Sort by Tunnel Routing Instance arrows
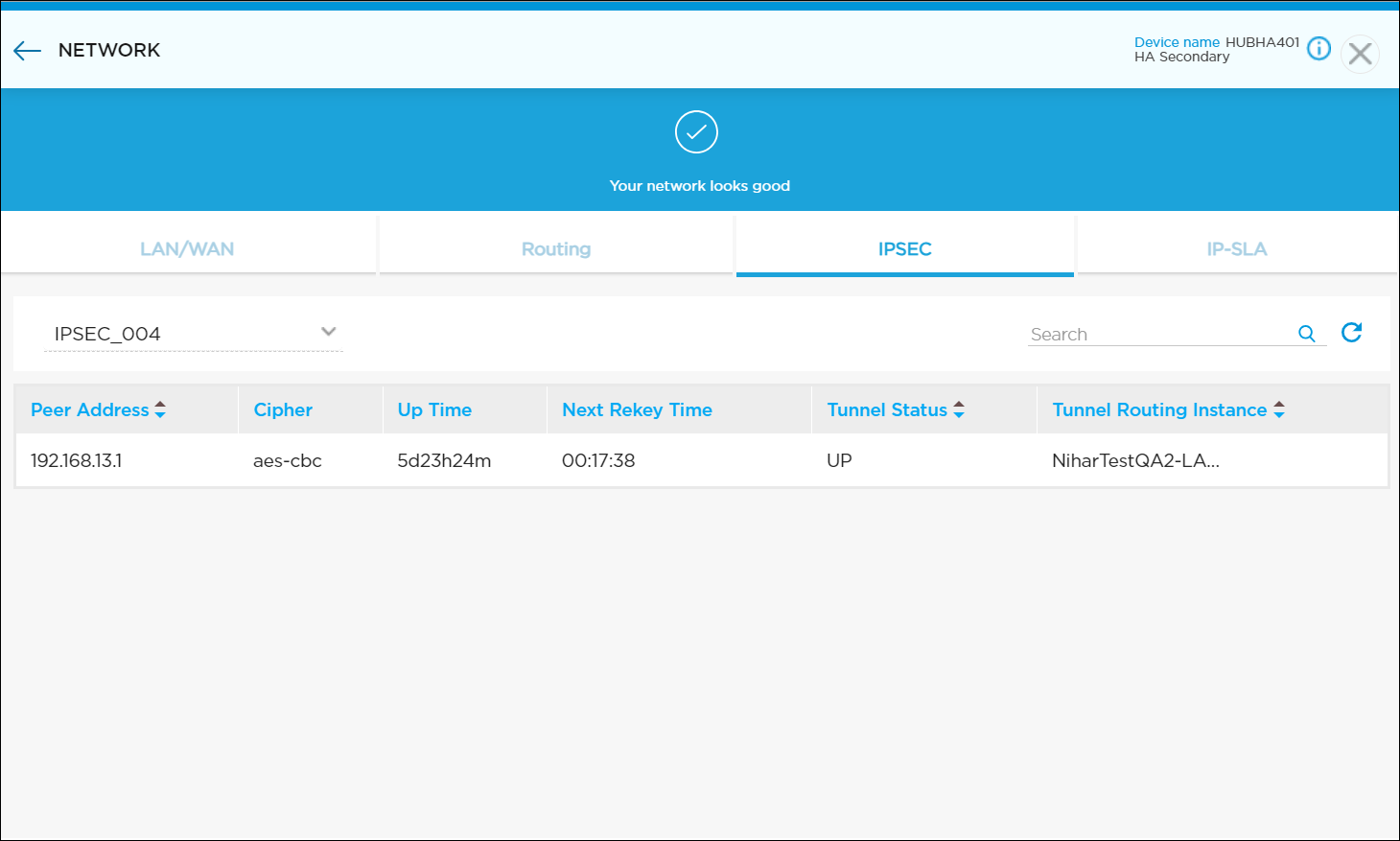Viewport: 1400px width, 841px height. click(x=1278, y=410)
